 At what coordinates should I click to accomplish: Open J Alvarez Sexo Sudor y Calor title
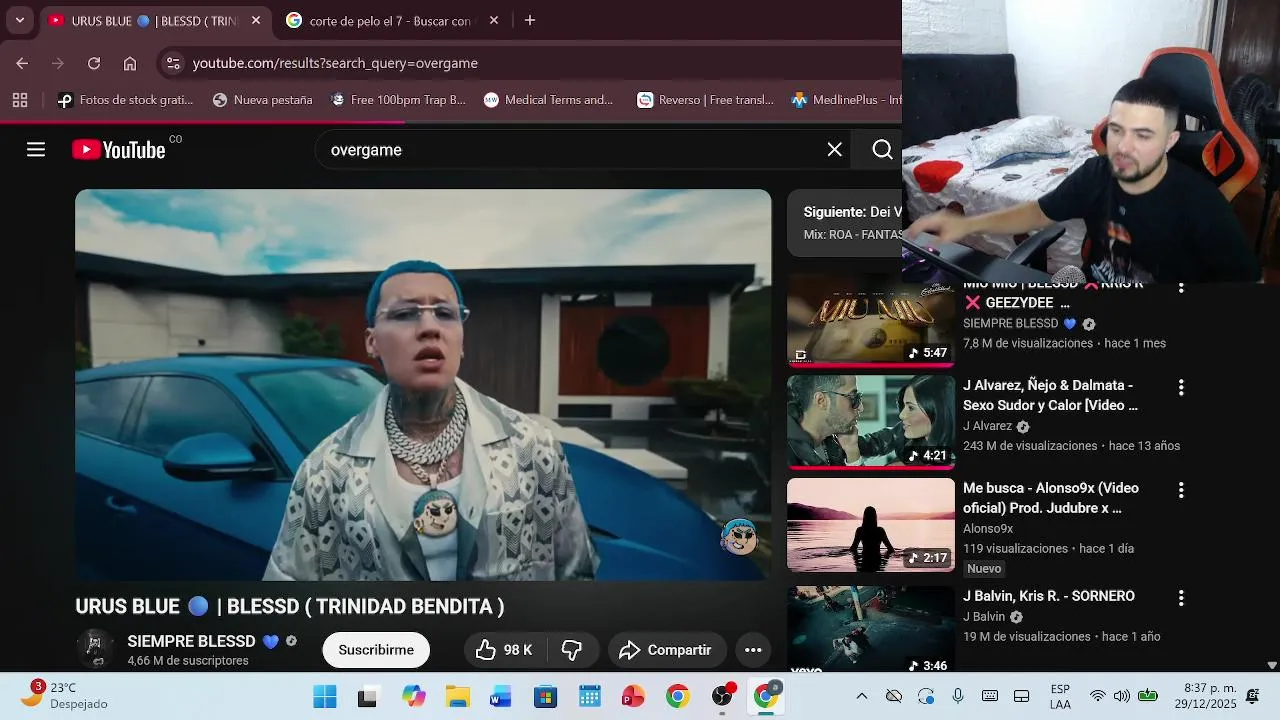click(x=1050, y=395)
